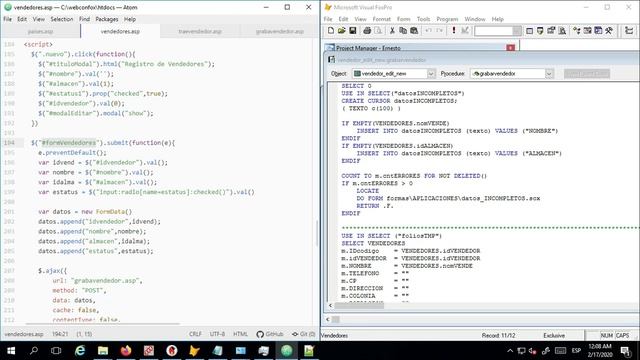Click the Copy icon in FoxPro toolbar
The width and height of the screenshot is (640, 360).
[x=403, y=31]
